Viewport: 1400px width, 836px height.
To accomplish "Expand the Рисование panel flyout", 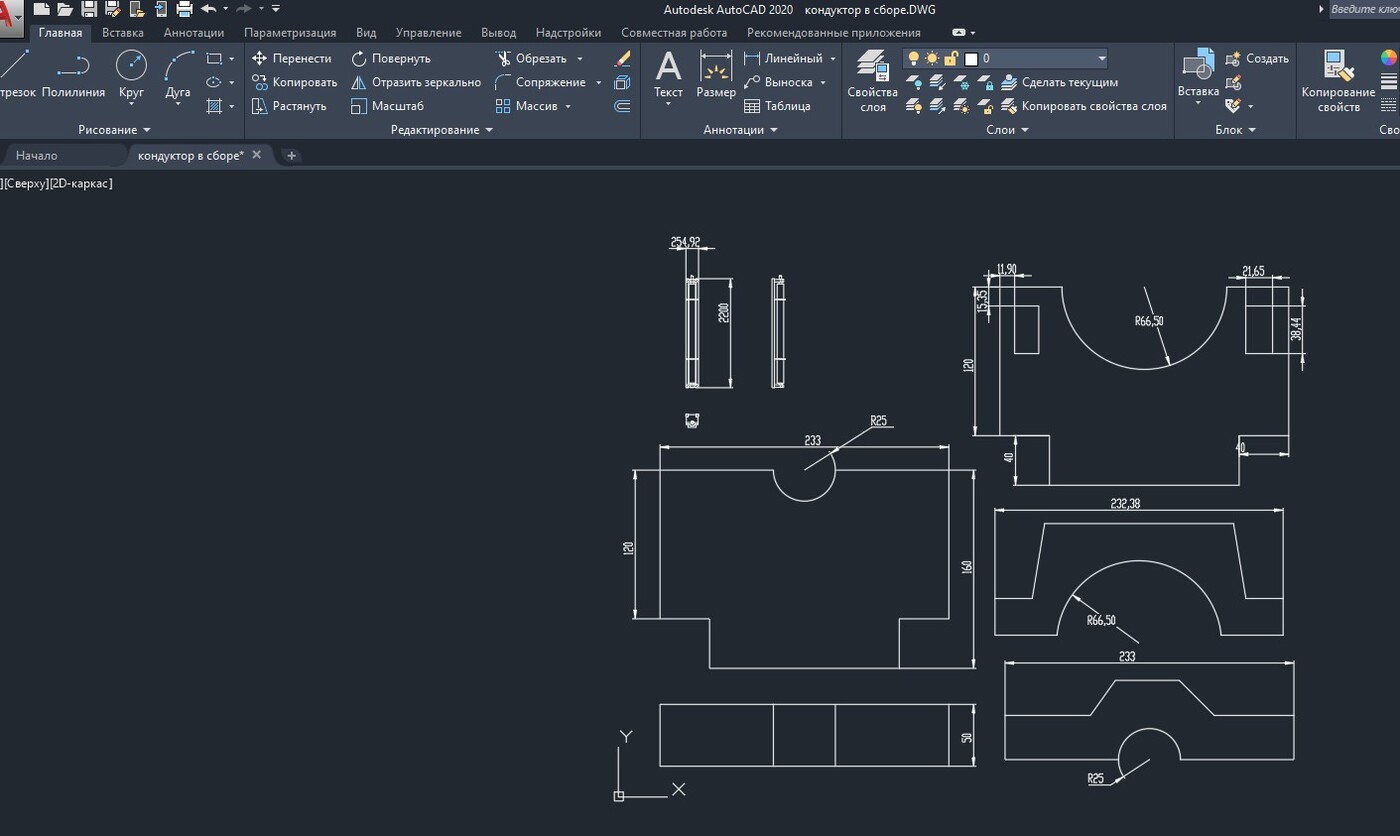I will tap(147, 130).
